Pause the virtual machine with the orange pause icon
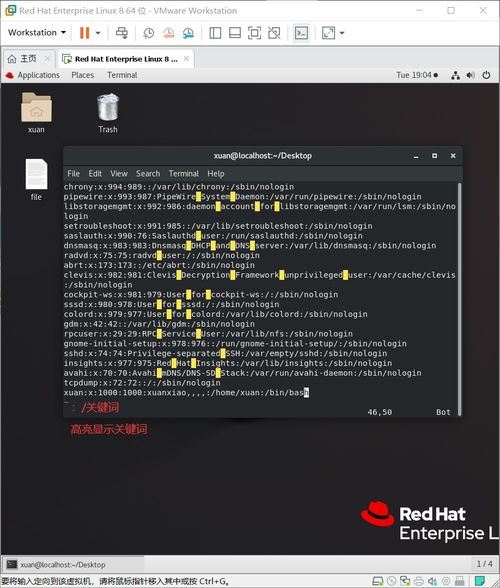The height and width of the screenshot is (588, 500). point(84,33)
